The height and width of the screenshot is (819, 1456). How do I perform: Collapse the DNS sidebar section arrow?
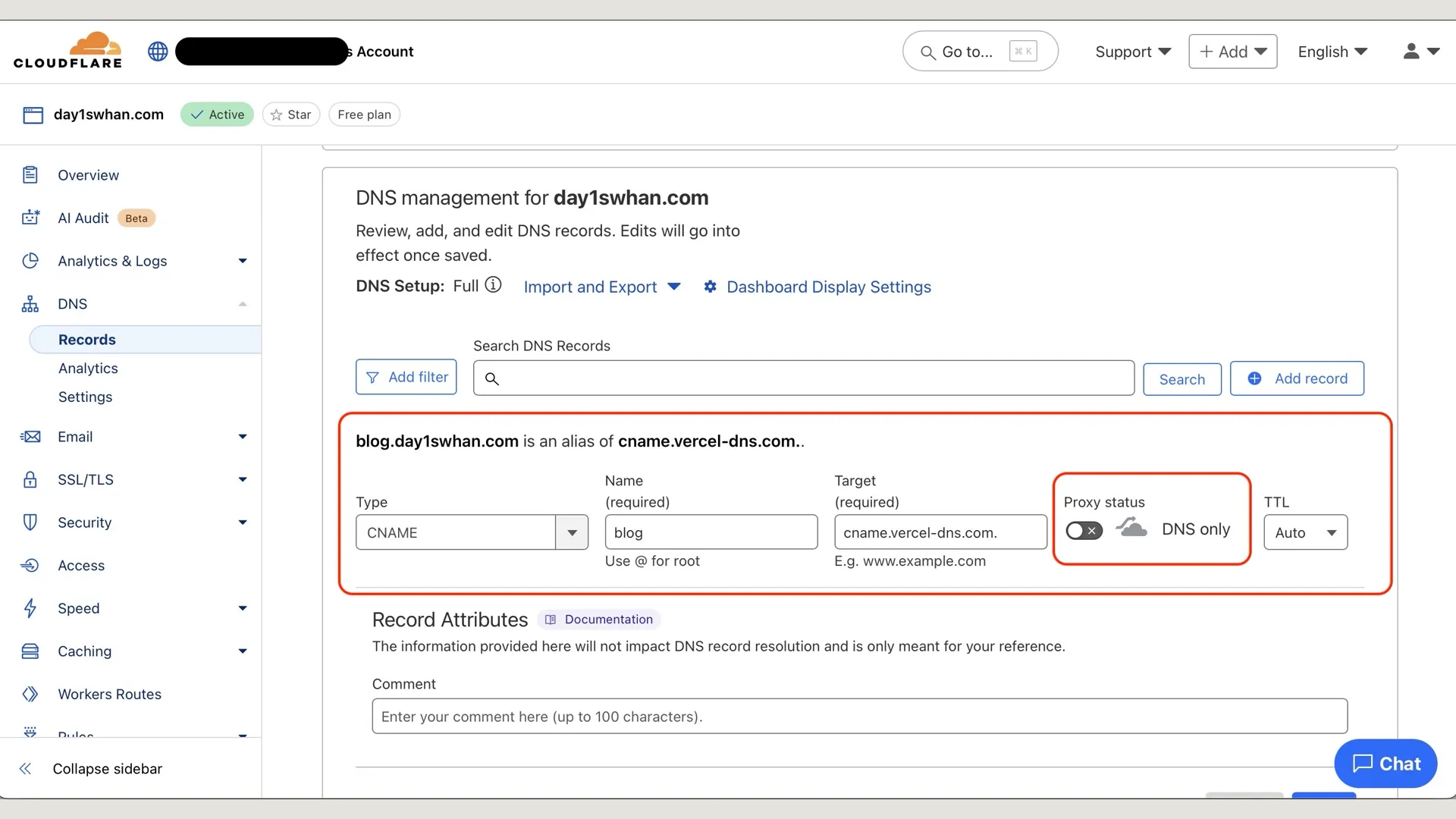[243, 304]
